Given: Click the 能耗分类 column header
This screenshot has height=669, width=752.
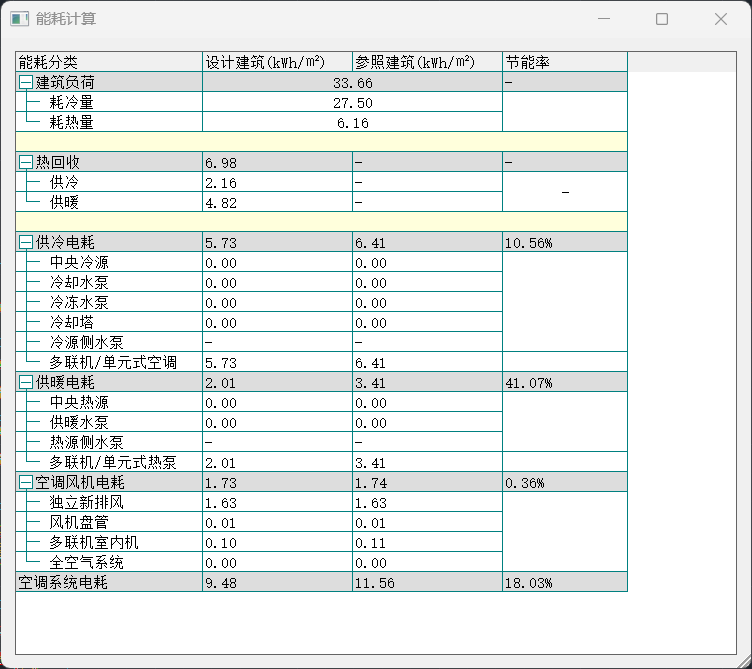Looking at the screenshot, I should coord(108,62).
